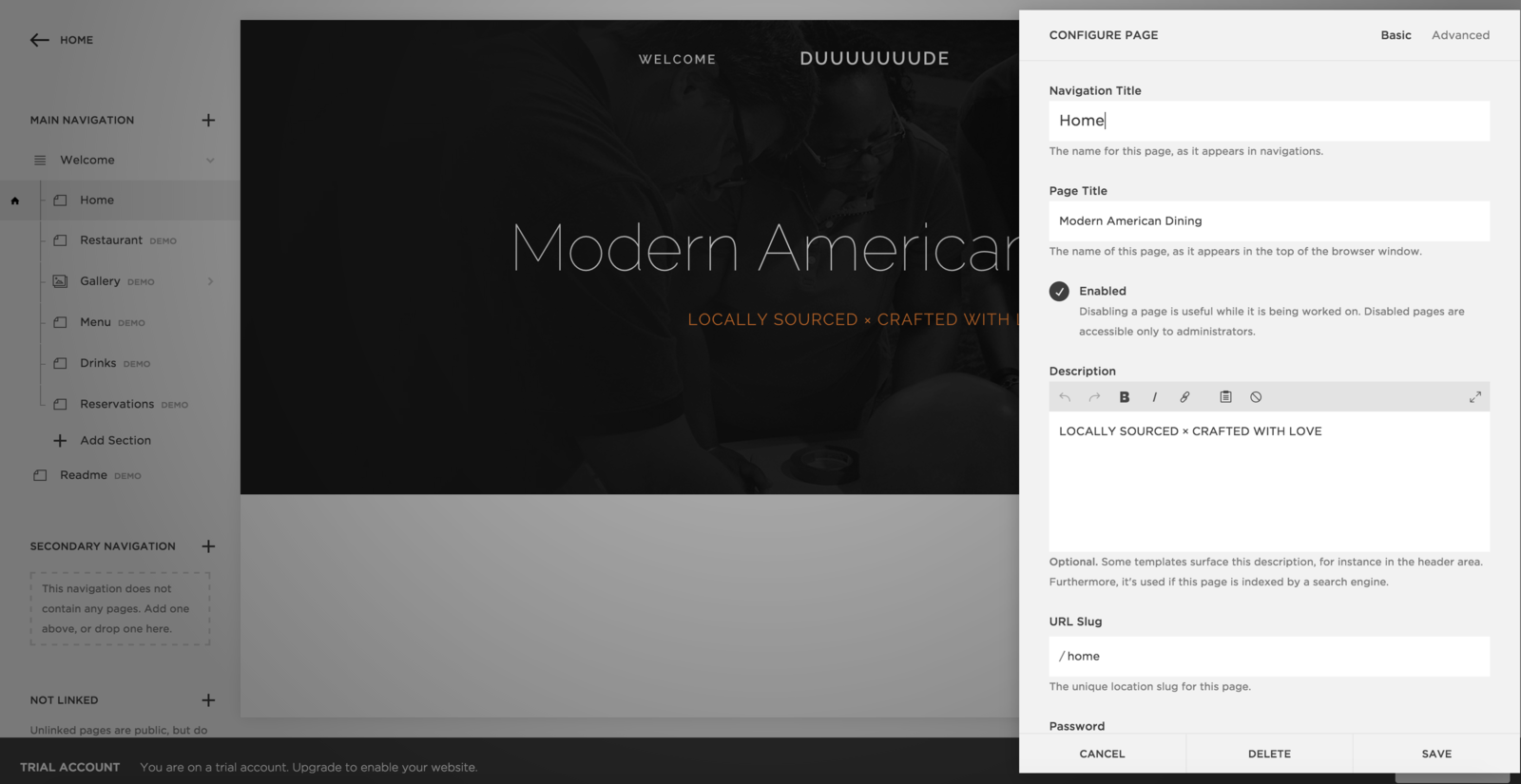Click the Modern American headline in preview
The width and height of the screenshot is (1521, 784).
pos(765,247)
